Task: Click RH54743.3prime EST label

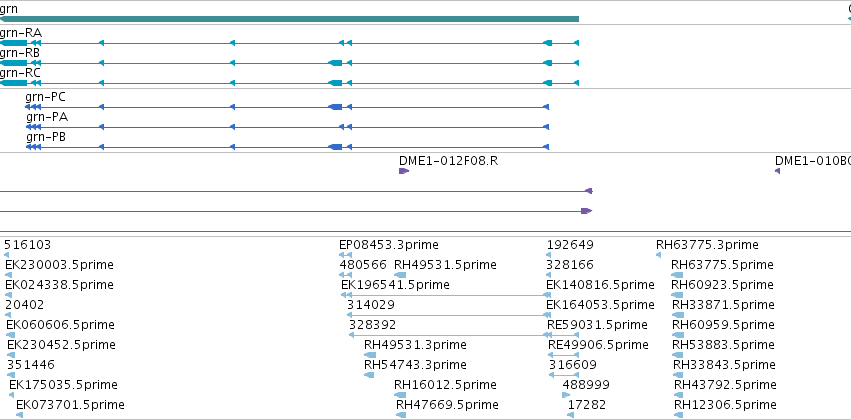Action: 415,365
